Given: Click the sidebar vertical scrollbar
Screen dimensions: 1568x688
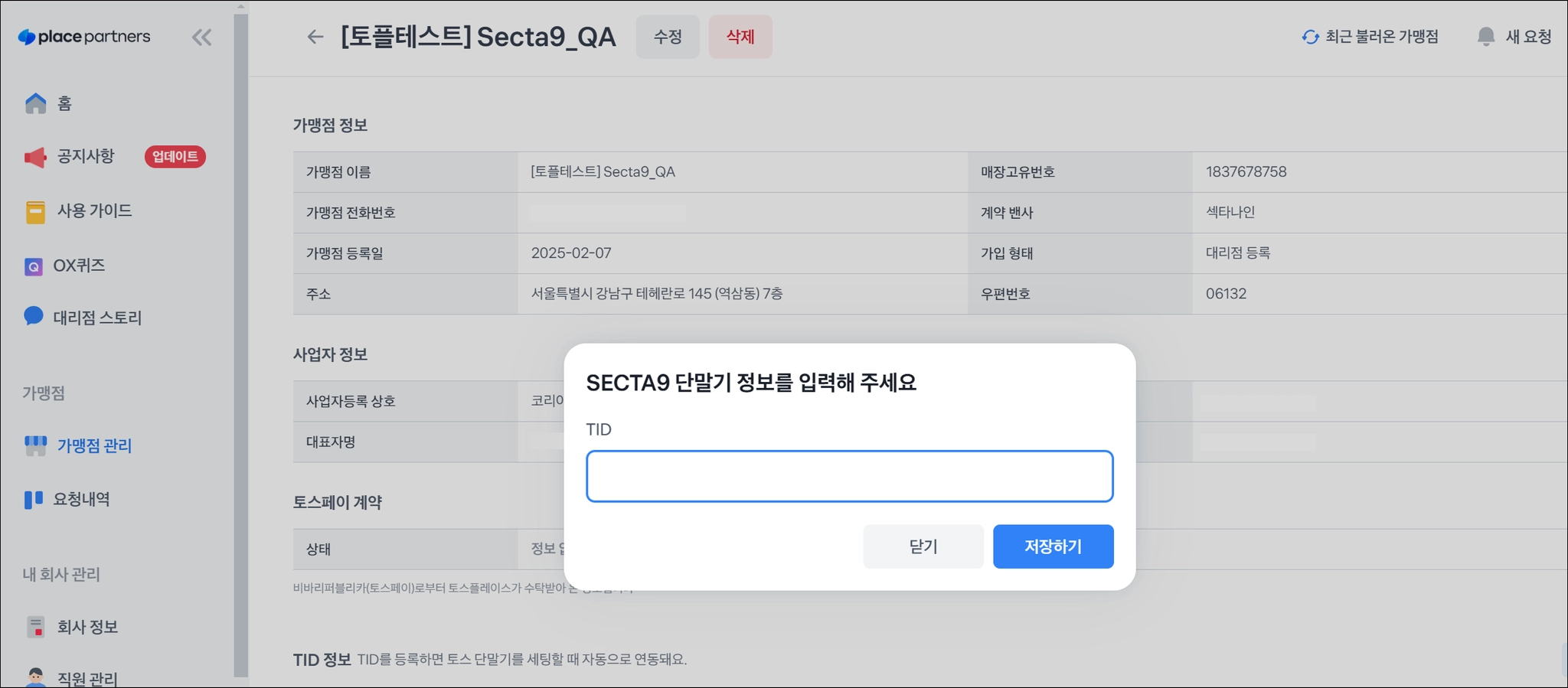Looking at the screenshot, I should click(x=240, y=344).
